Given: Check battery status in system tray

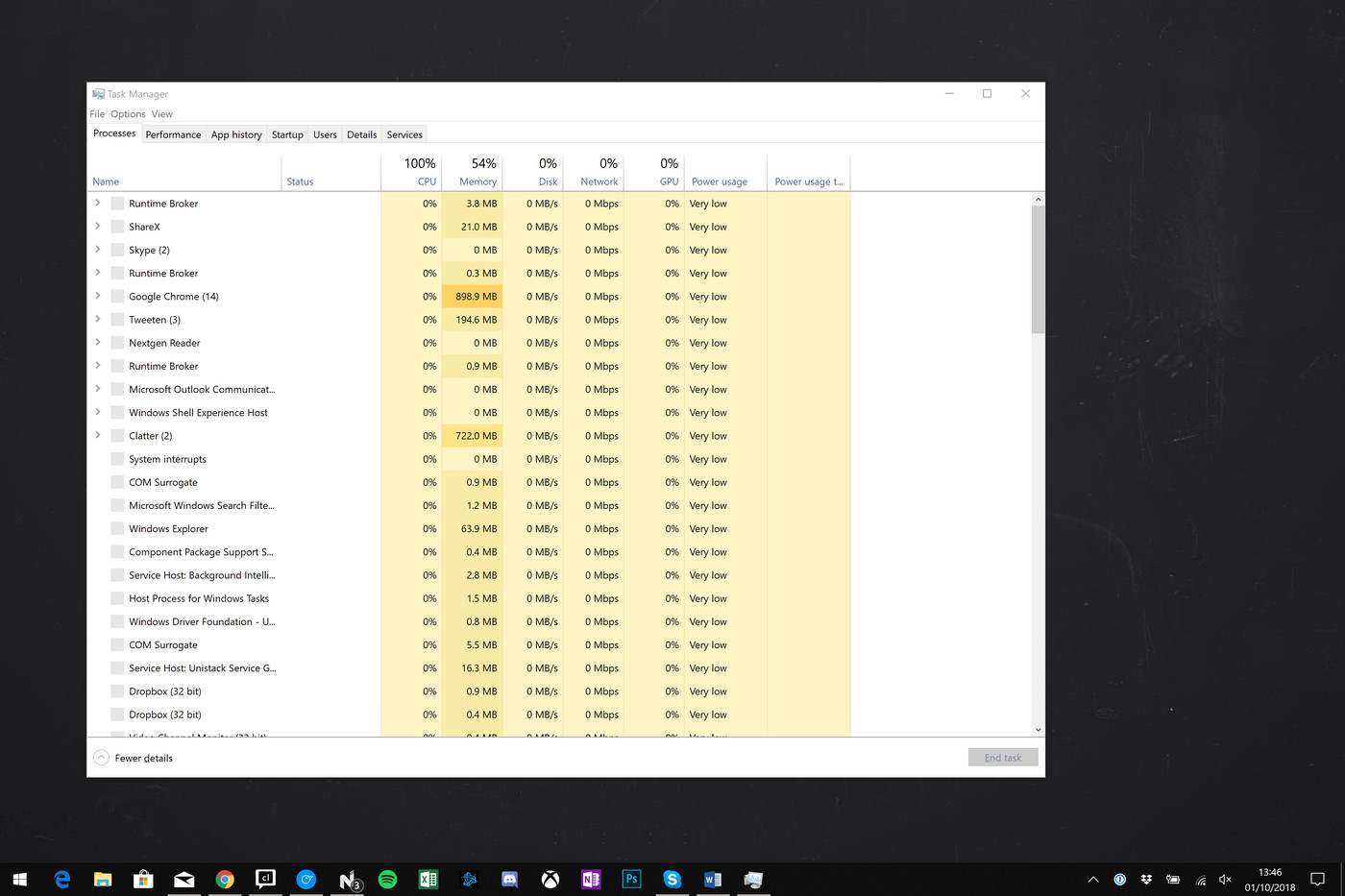Looking at the screenshot, I should click(1173, 879).
